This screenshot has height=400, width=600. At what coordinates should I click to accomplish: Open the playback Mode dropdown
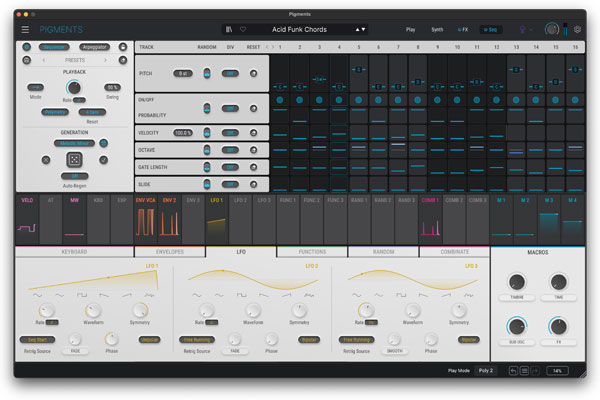(36, 87)
